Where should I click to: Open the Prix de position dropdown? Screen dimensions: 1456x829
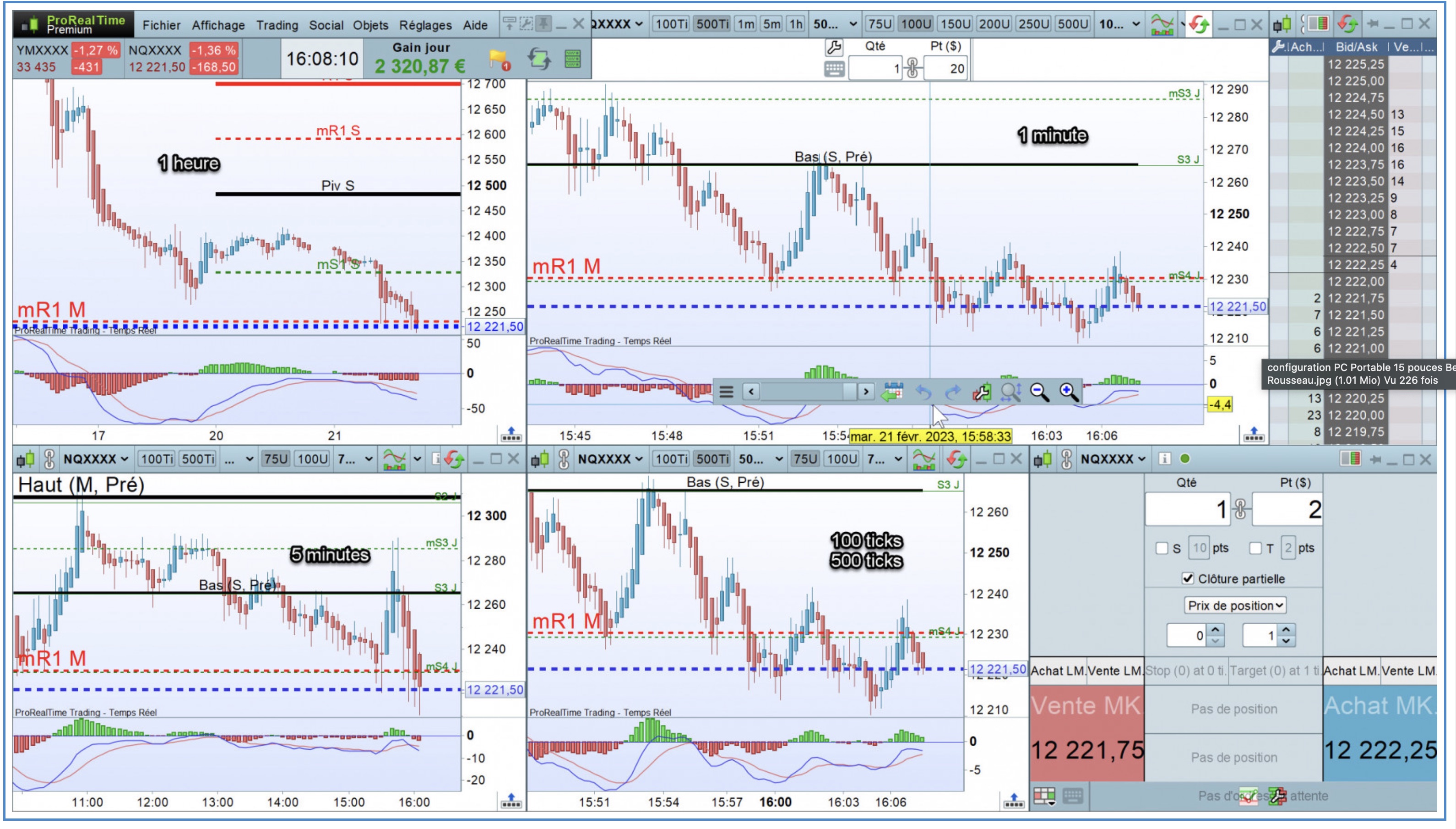pos(1234,605)
